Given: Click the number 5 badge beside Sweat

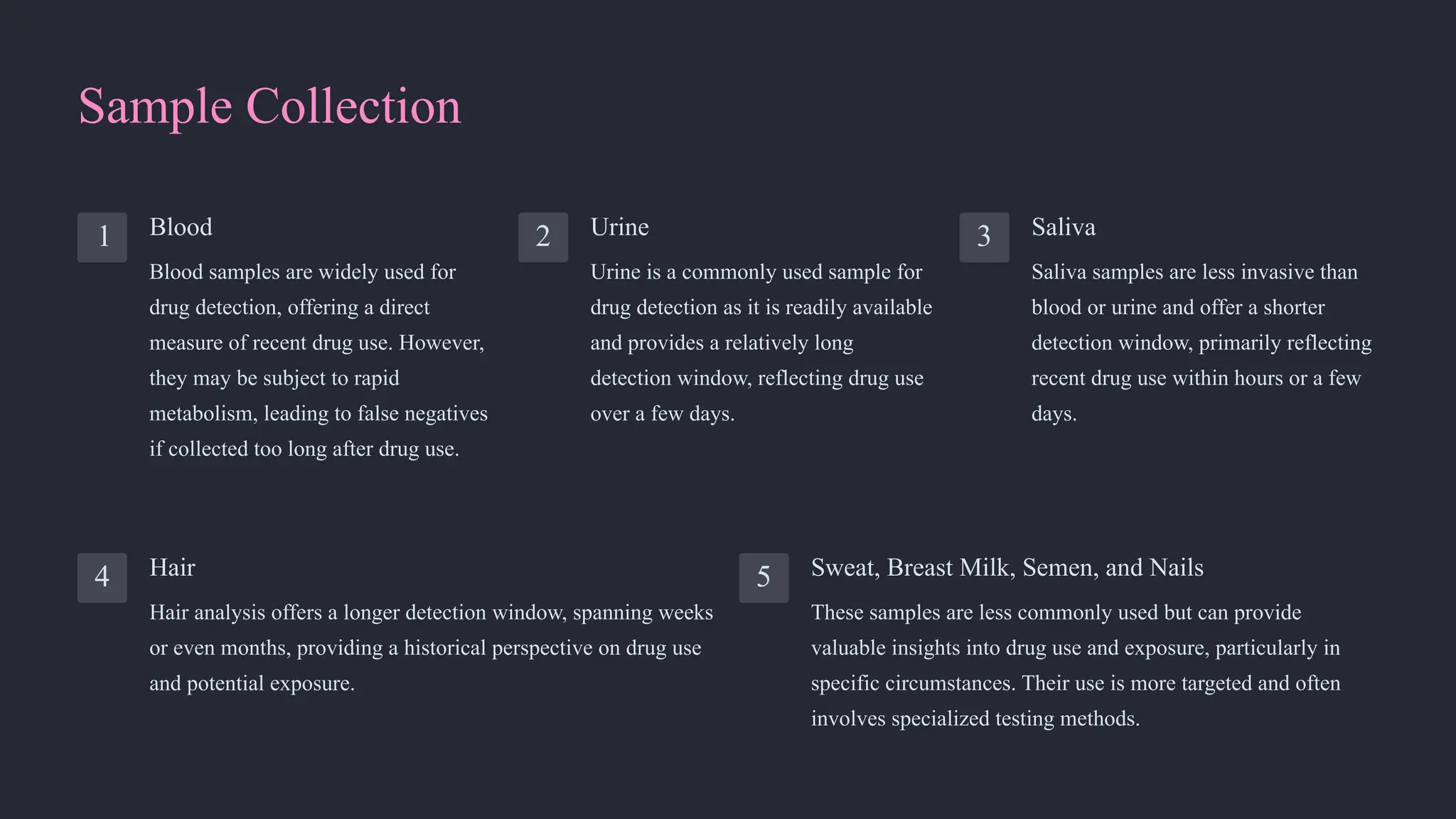Looking at the screenshot, I should point(764,578).
